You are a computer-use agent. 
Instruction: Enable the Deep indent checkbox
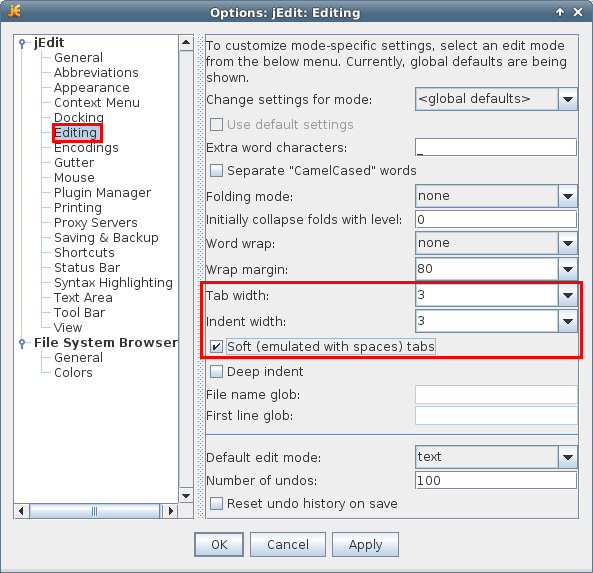(216, 371)
